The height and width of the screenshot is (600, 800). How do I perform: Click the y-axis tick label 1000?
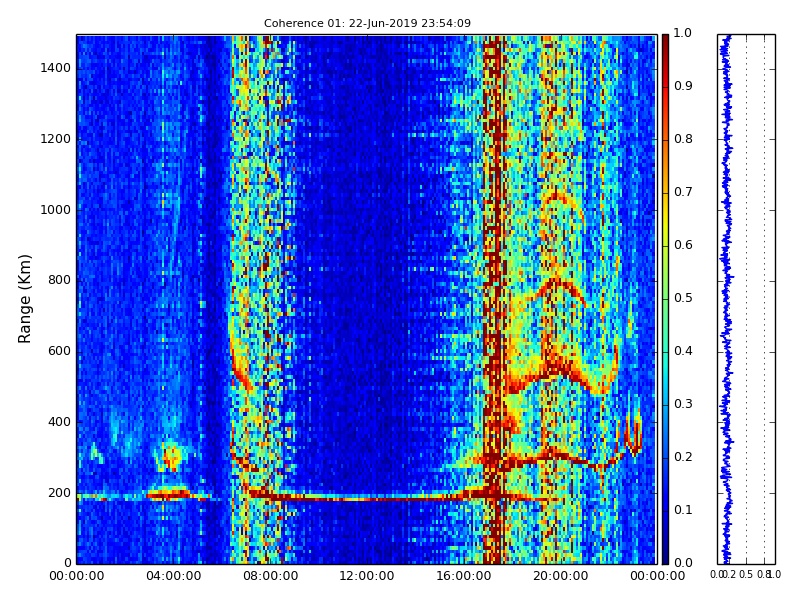56,210
